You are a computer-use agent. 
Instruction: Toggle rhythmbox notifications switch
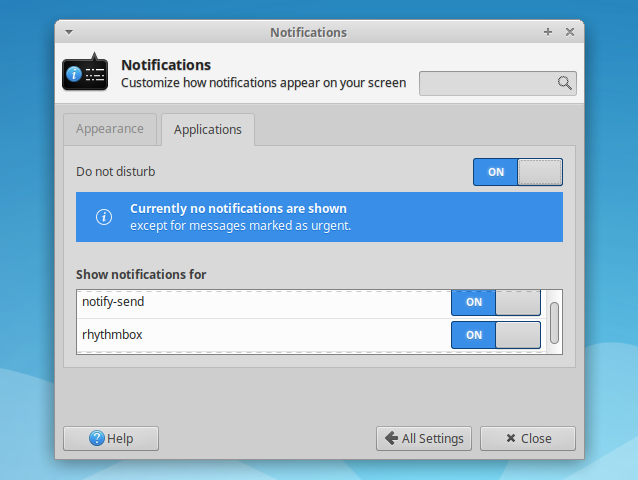(x=496, y=335)
